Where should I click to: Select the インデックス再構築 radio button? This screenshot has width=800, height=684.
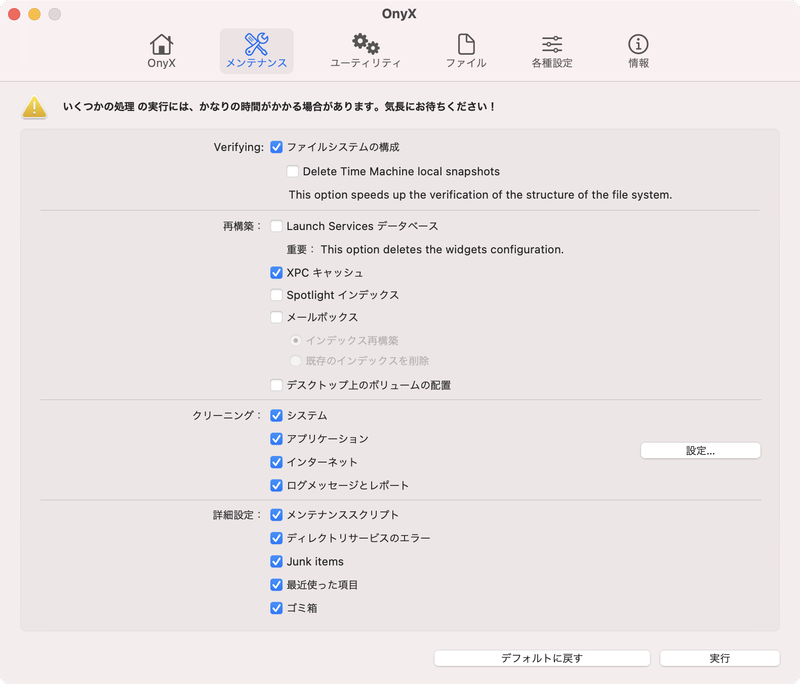[297, 341]
